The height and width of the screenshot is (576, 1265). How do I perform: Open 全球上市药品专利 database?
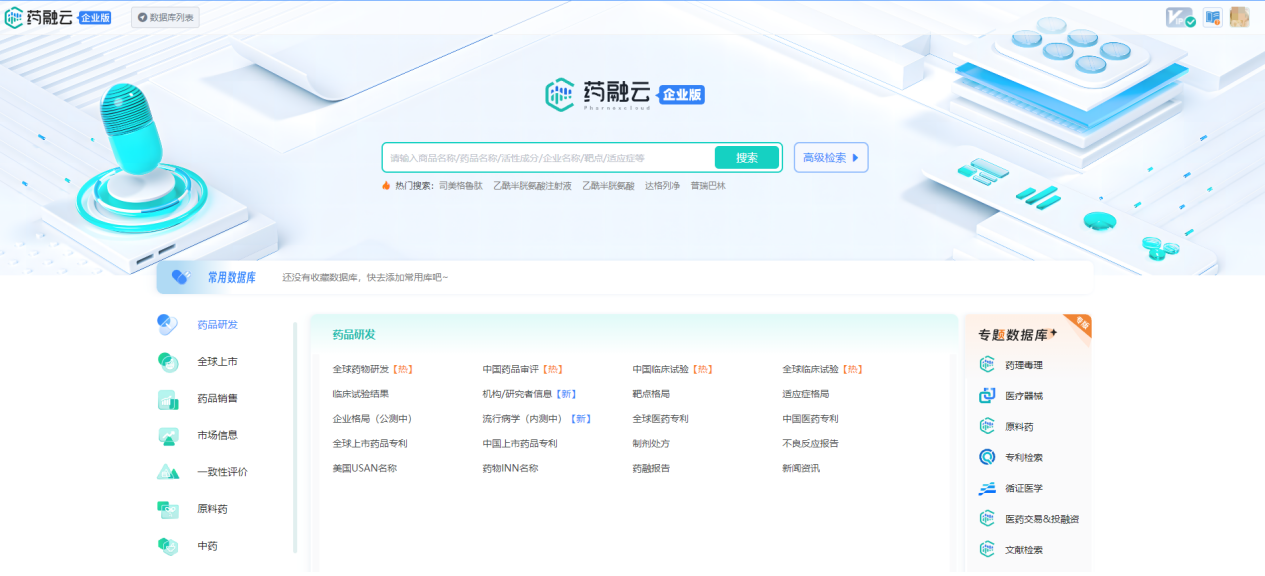pyautogui.click(x=370, y=443)
